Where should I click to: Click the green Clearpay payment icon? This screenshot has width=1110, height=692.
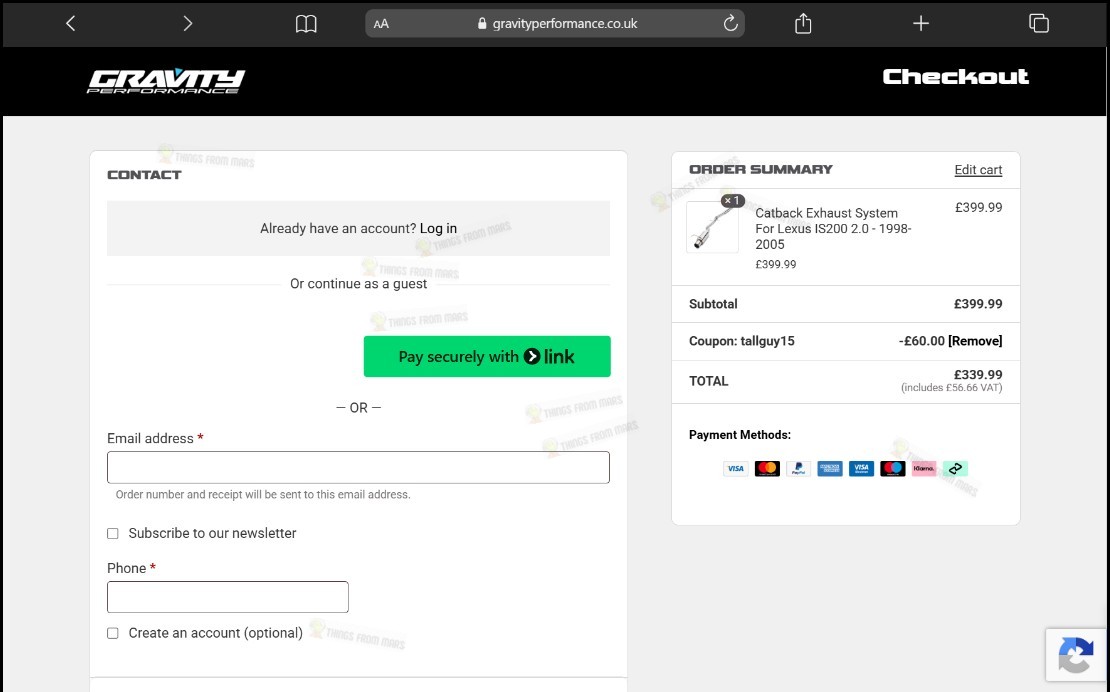[955, 468]
